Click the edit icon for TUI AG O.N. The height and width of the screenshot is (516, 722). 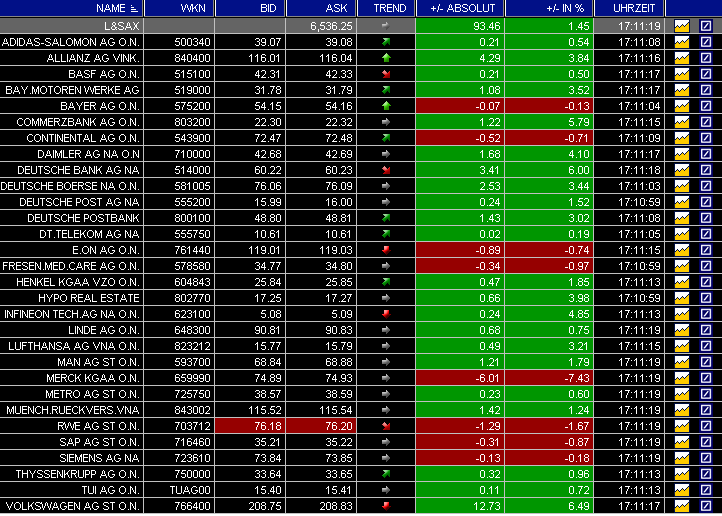(x=706, y=490)
